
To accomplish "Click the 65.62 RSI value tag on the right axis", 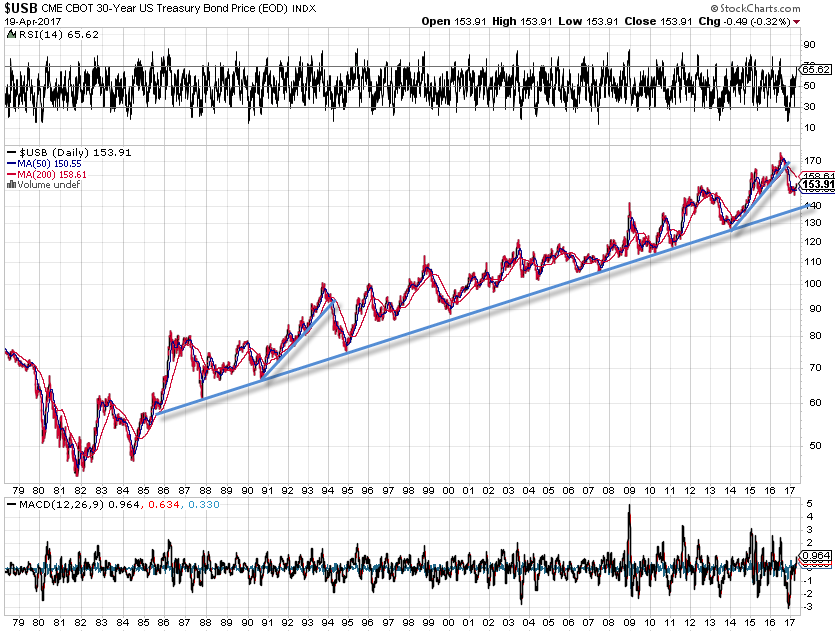I will click(815, 70).
